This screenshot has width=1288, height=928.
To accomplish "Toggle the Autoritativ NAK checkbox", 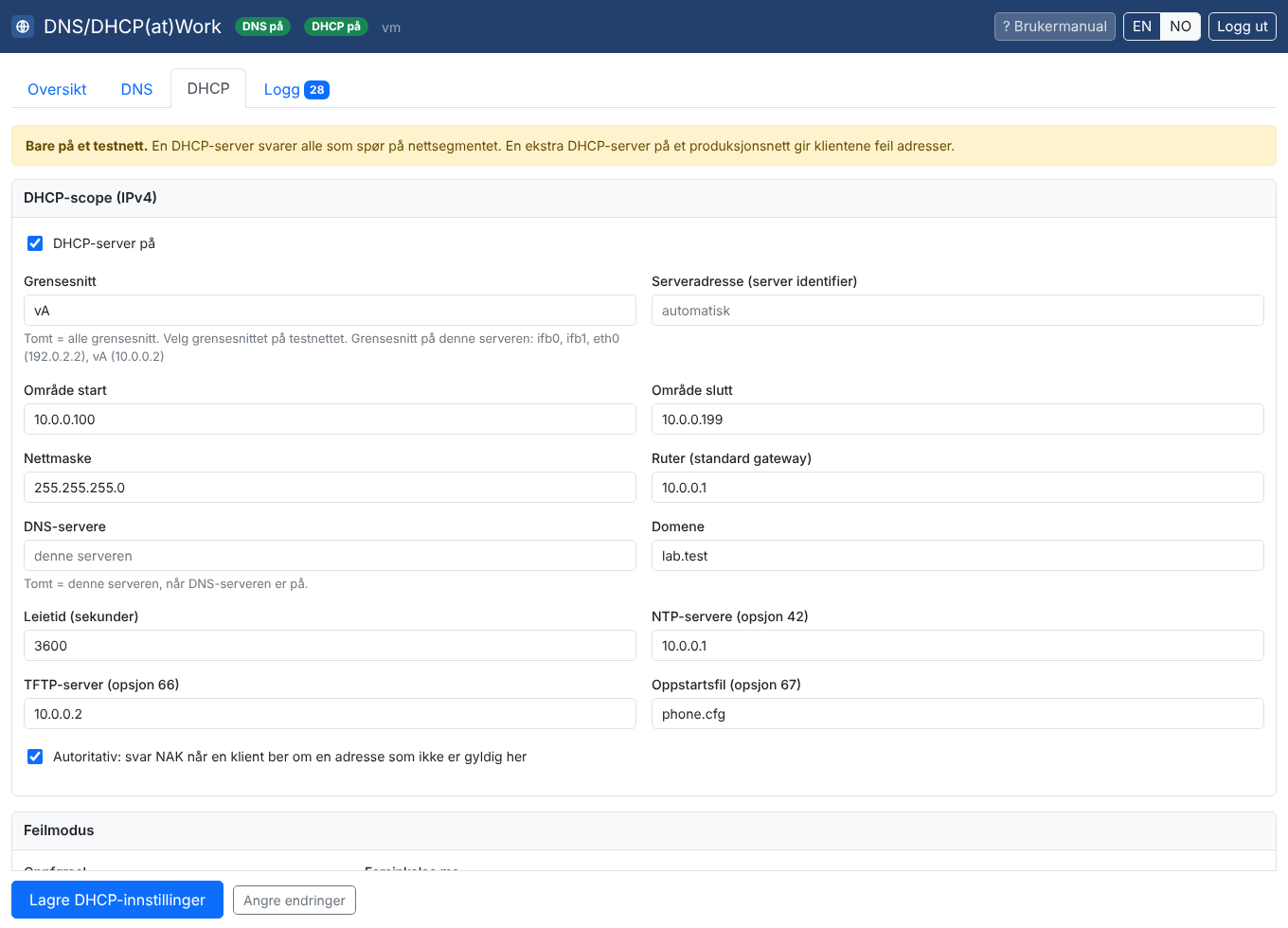I will coord(35,757).
